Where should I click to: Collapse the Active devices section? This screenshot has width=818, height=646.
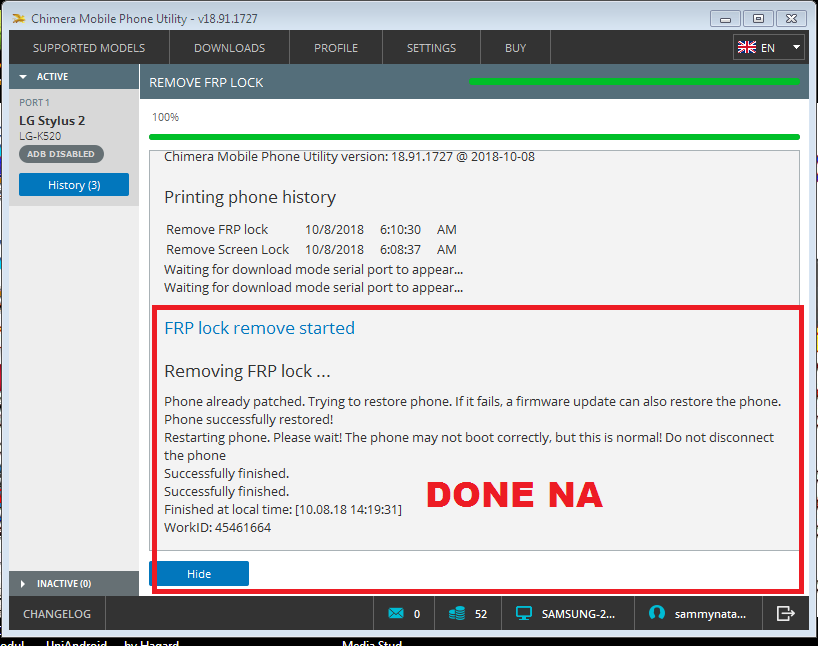pyautogui.click(x=74, y=77)
